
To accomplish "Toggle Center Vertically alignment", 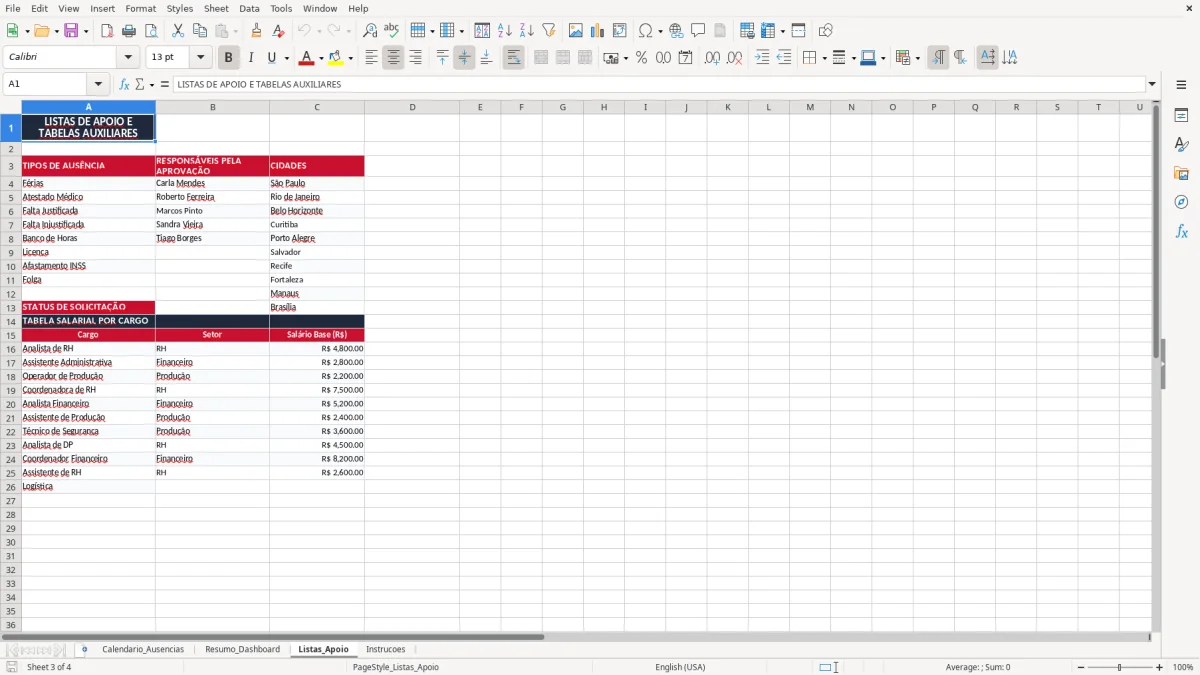I will click(x=464, y=58).
